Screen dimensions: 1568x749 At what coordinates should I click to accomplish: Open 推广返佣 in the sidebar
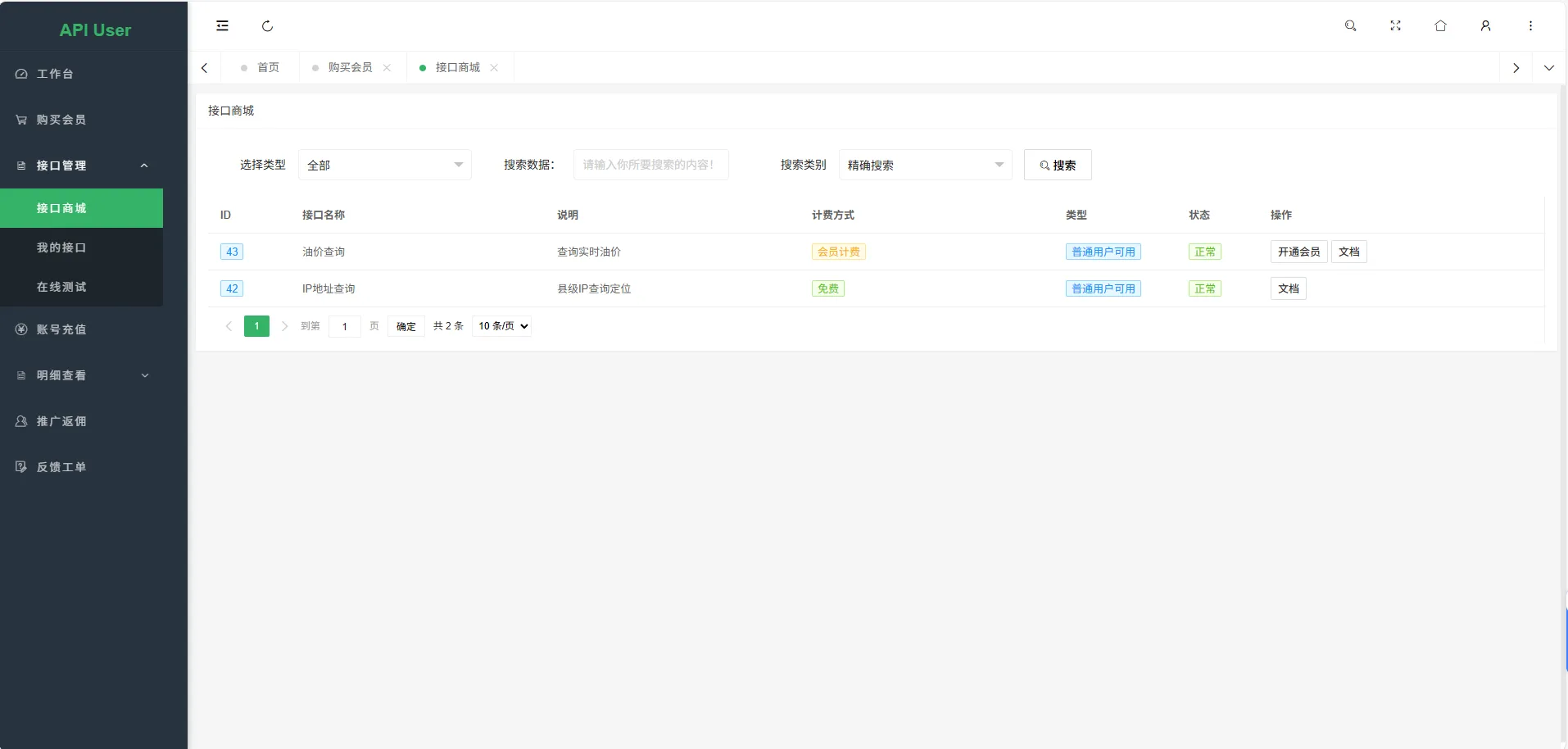pyautogui.click(x=60, y=421)
